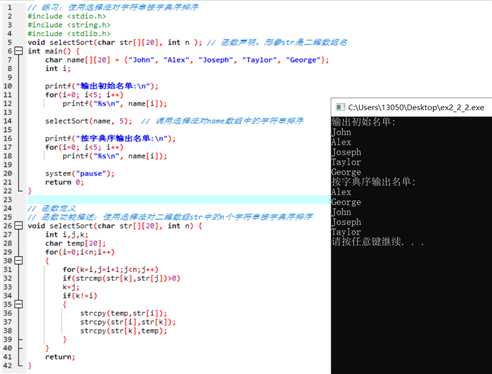The image size is (492, 374).
Task: Click the 'k=j;' statement on line 33
Action: coord(71,287)
